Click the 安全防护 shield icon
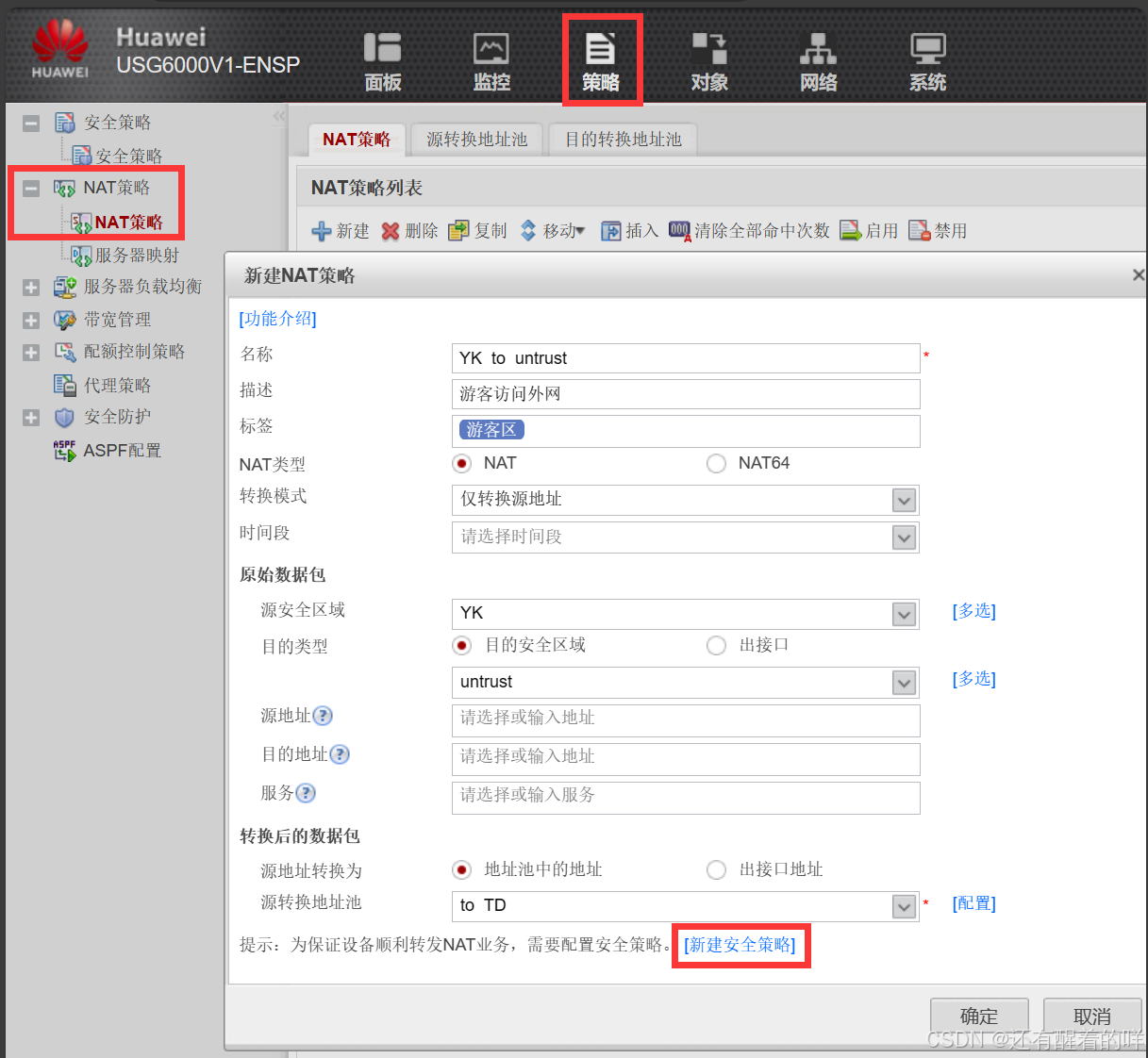 [65, 417]
